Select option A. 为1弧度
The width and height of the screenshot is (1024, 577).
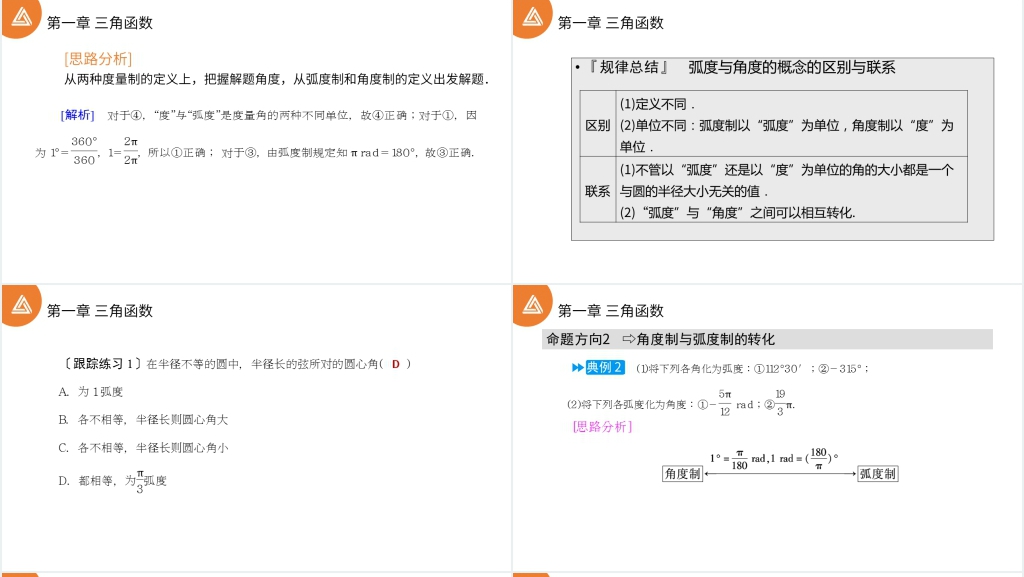click(x=91, y=392)
